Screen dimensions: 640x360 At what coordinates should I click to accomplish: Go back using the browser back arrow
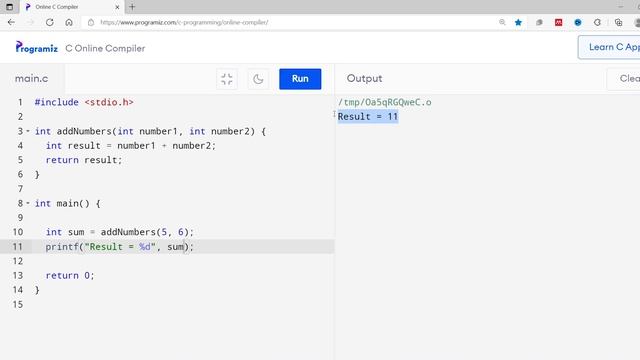pos(11,22)
